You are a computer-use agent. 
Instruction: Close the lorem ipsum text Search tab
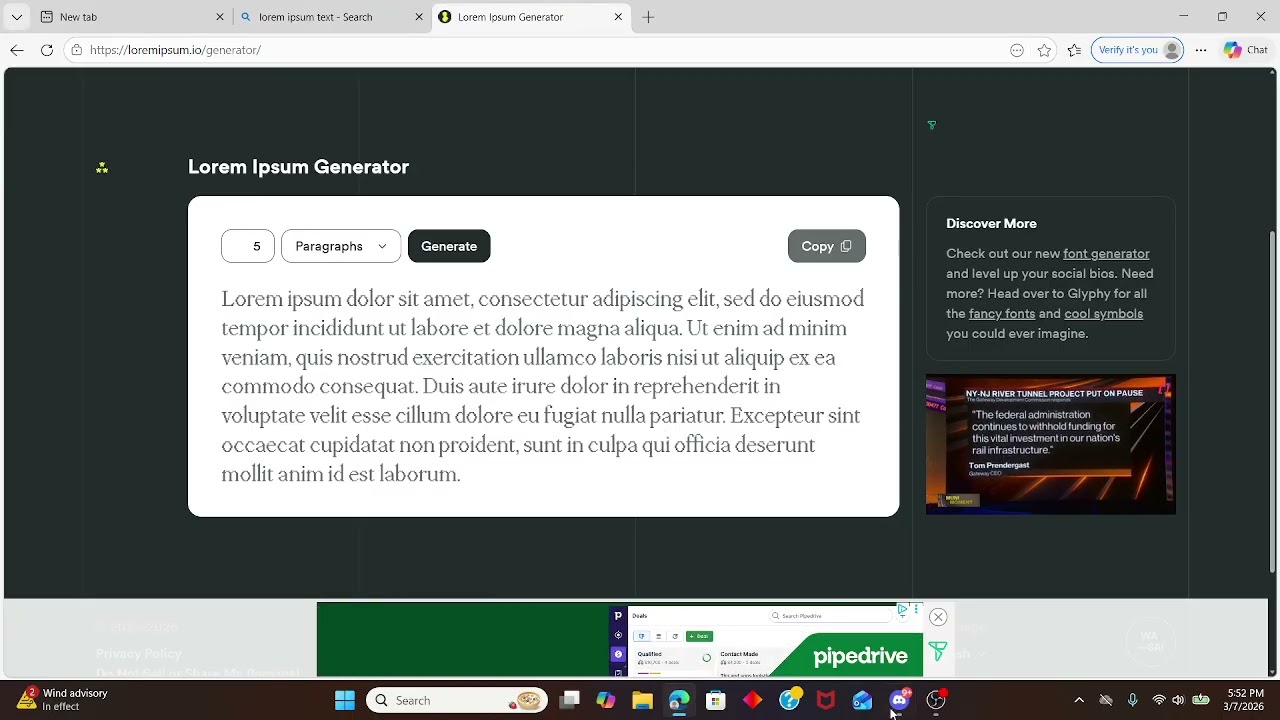(420, 17)
